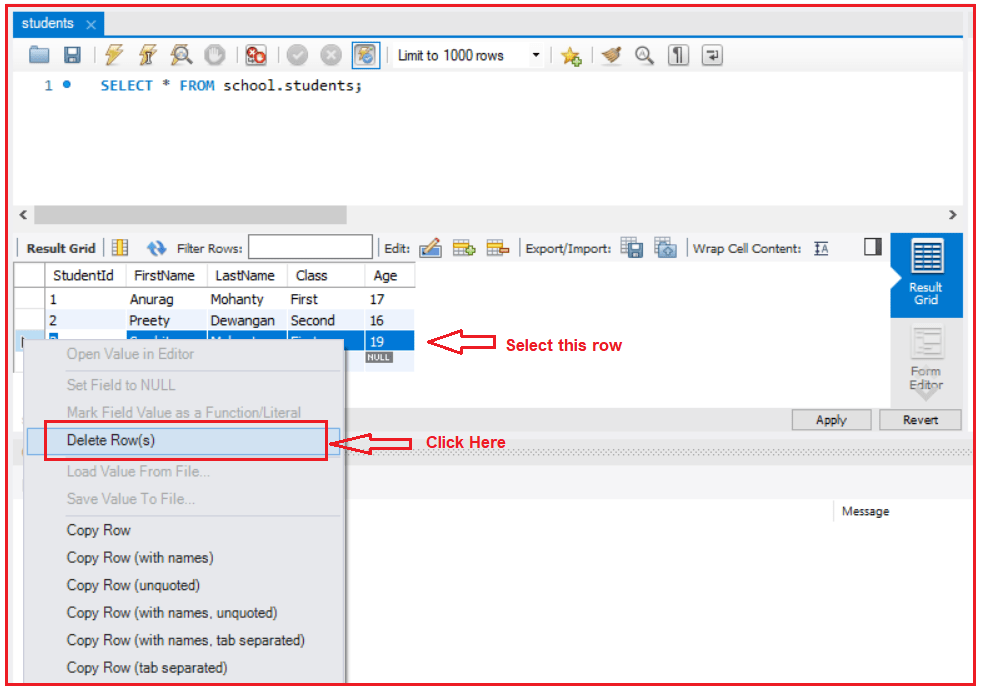Toggle Wrap Cell Content icon

(821, 248)
